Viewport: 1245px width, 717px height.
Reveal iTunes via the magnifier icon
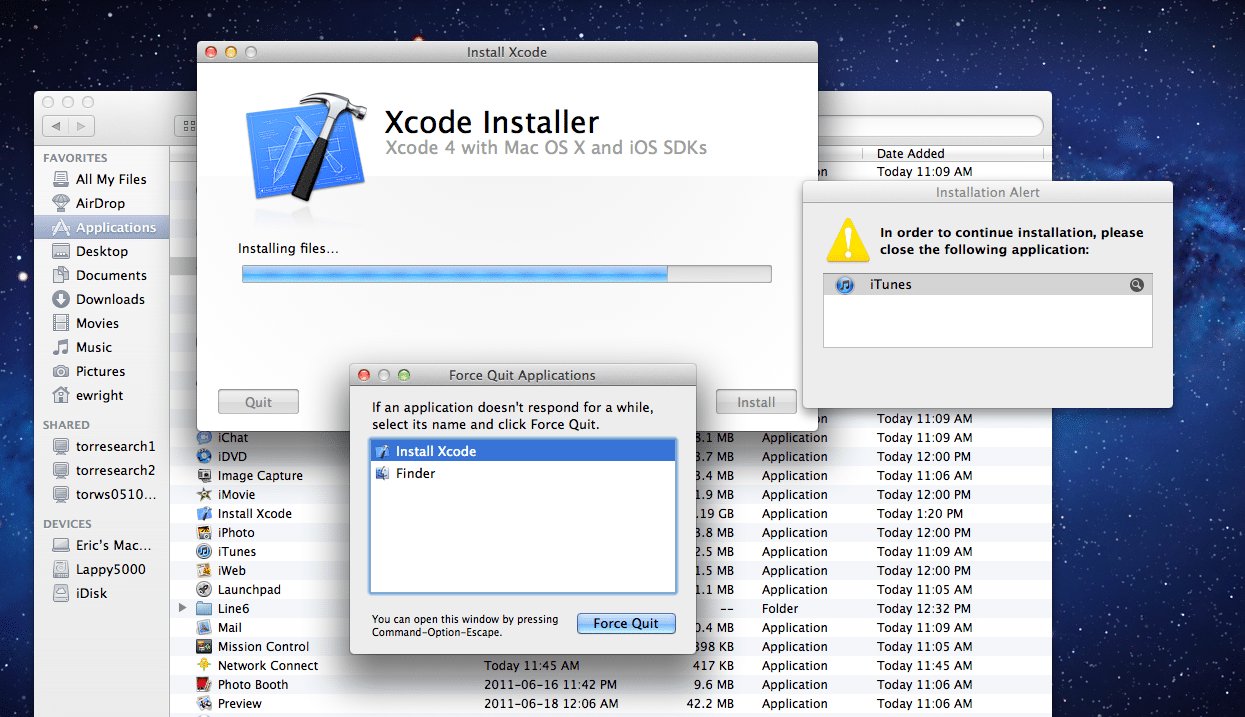coord(1137,285)
